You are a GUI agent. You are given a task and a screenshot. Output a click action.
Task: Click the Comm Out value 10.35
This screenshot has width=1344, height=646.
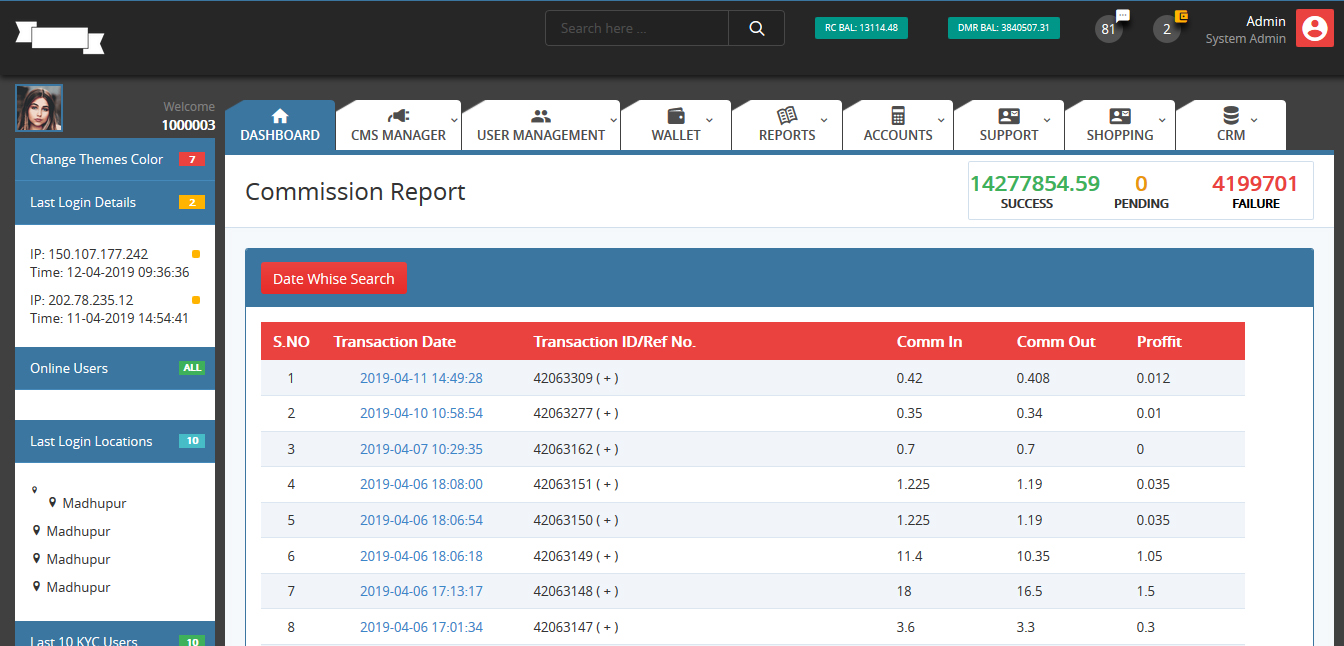(x=1032, y=556)
